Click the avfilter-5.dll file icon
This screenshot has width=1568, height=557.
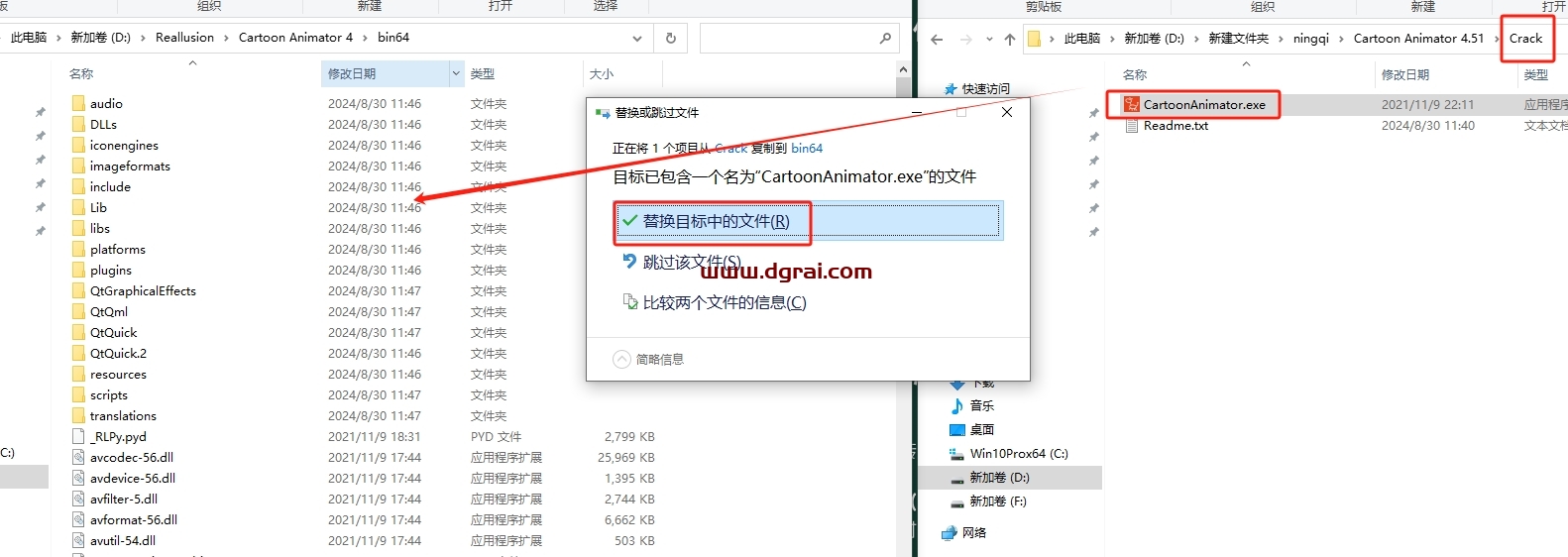point(78,499)
